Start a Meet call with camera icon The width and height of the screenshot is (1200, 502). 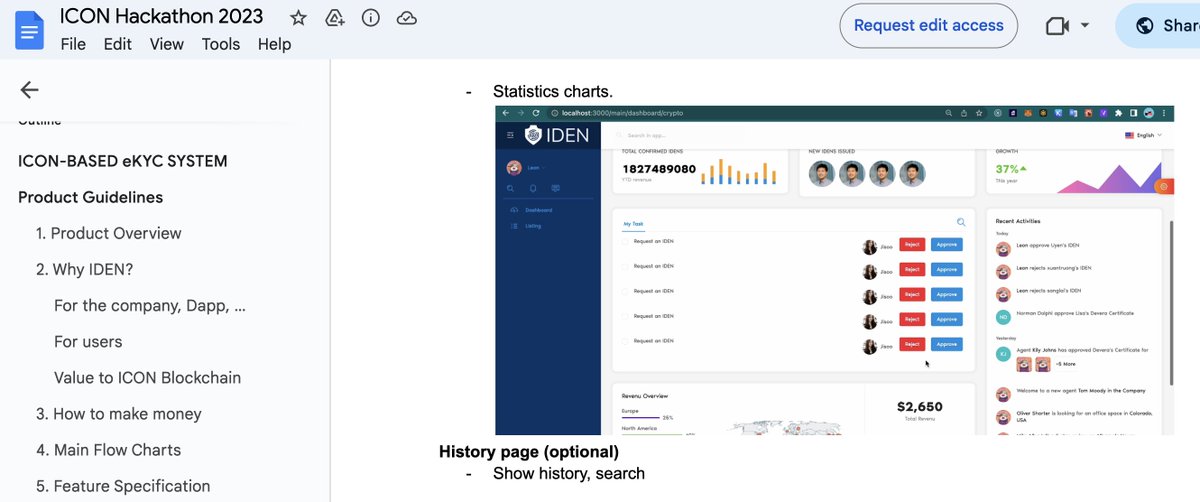tap(1058, 26)
